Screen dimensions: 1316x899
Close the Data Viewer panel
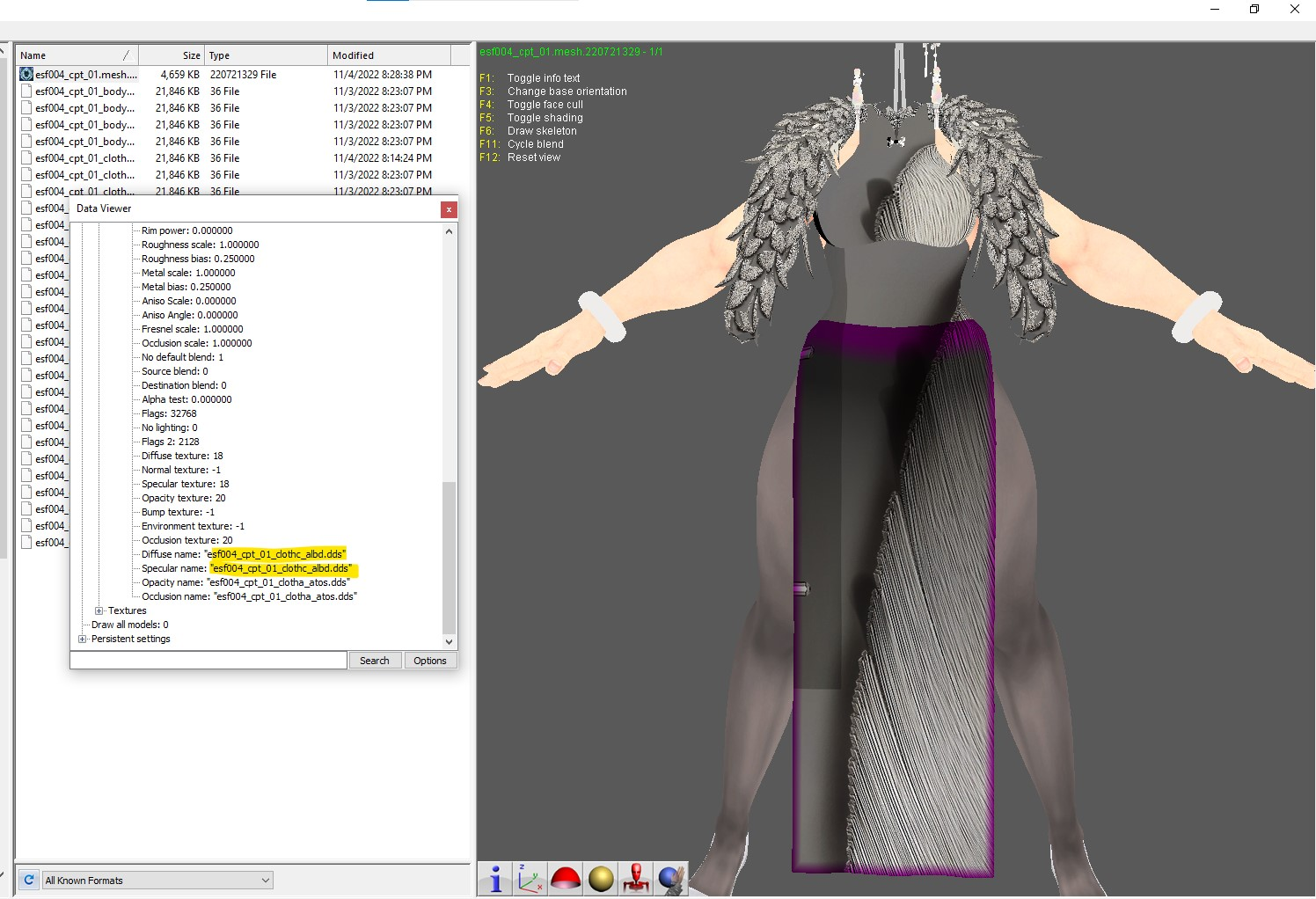coord(449,209)
